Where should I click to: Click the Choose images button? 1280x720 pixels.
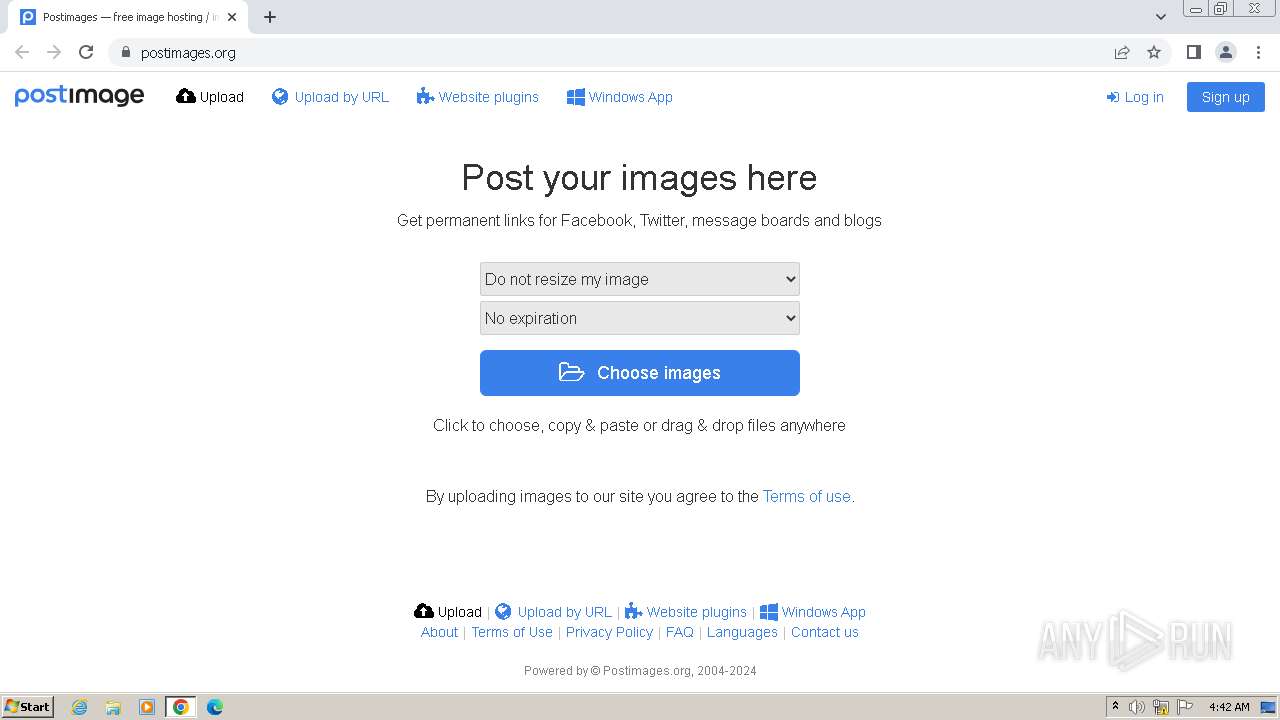640,373
